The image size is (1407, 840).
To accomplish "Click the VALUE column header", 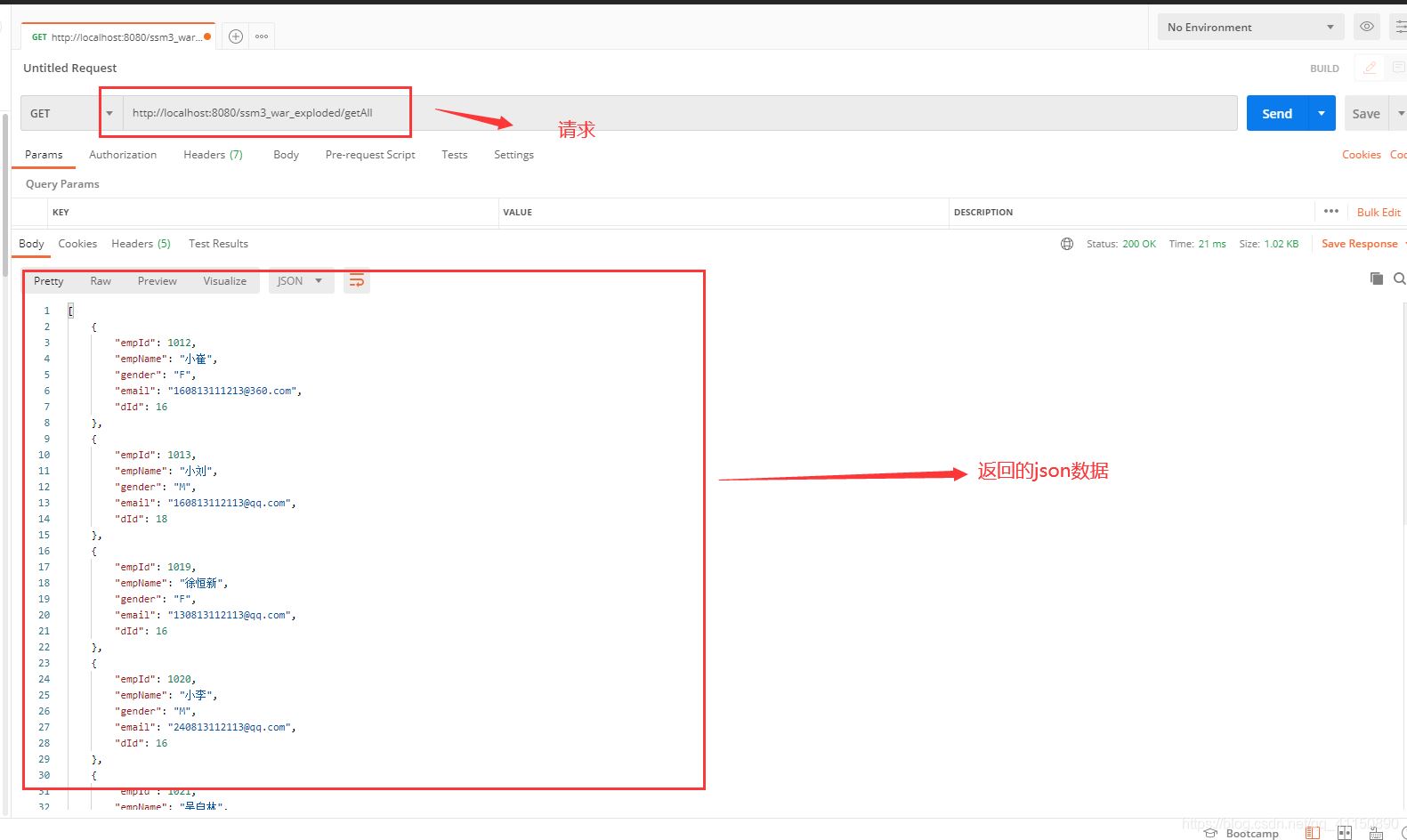I will pyautogui.click(x=518, y=212).
